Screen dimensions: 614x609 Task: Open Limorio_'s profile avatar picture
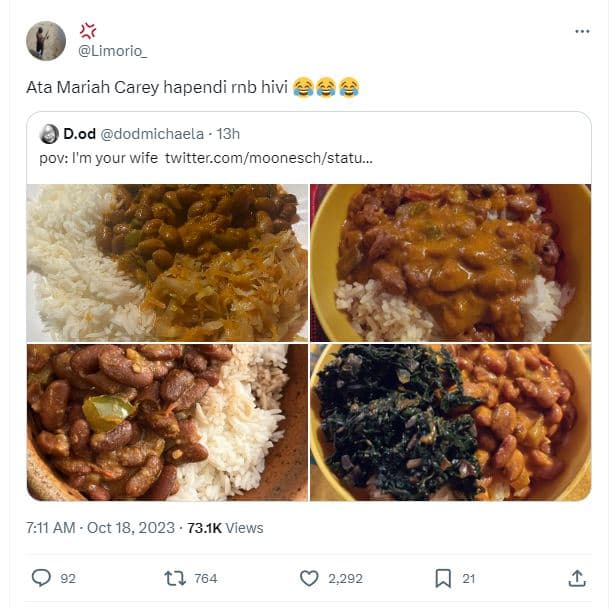(46, 41)
